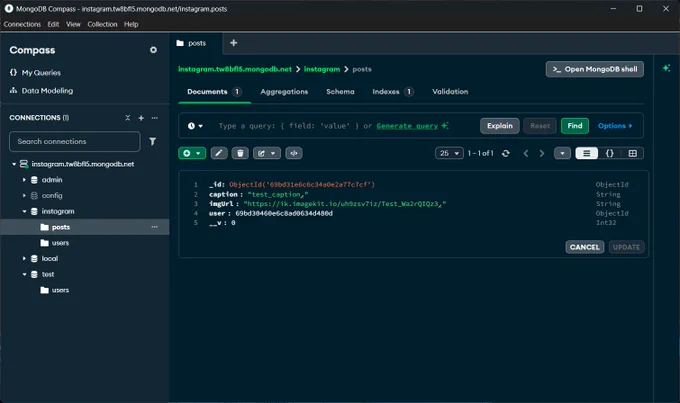Viewport: 680px width, 403px height.
Task: Select the admin database
Action: [x=52, y=180]
